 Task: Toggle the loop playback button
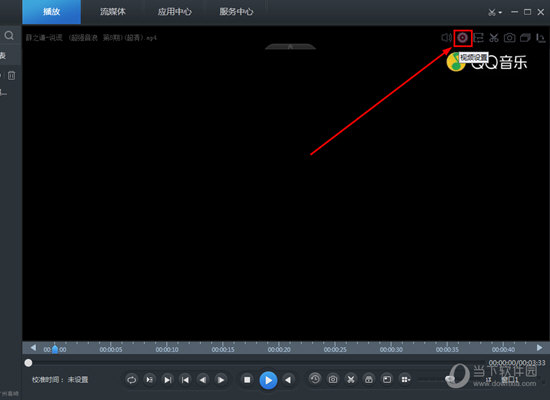[x=132, y=380]
